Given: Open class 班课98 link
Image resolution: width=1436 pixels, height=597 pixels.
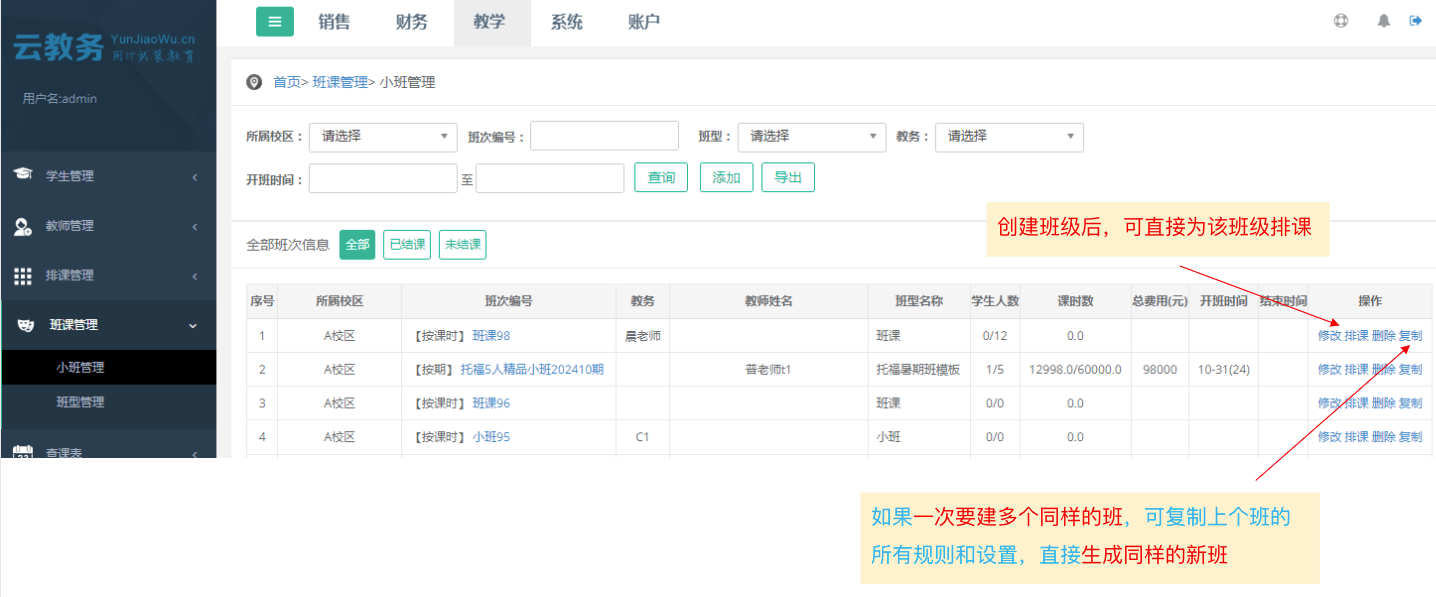Looking at the screenshot, I should [x=491, y=336].
